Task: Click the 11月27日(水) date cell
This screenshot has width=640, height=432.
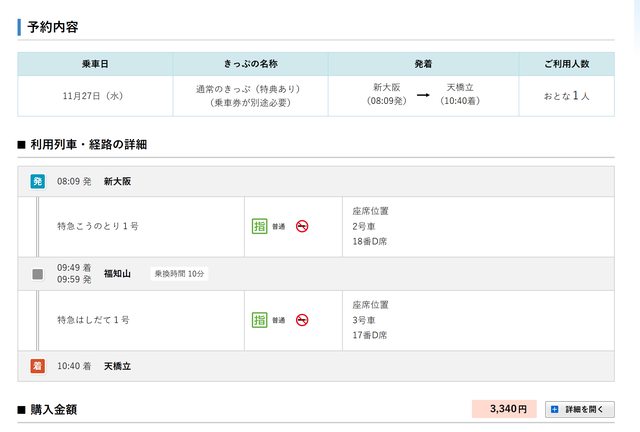Action: click(95, 96)
